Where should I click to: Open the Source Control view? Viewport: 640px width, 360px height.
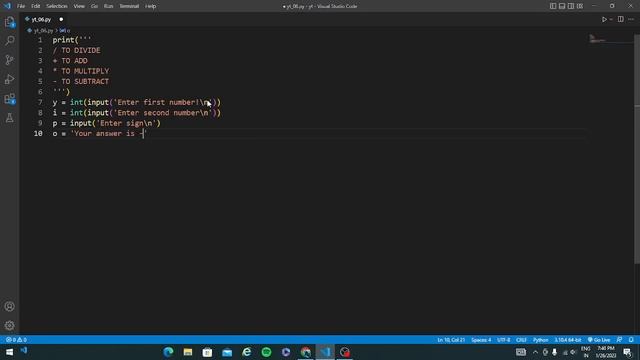click(9, 60)
